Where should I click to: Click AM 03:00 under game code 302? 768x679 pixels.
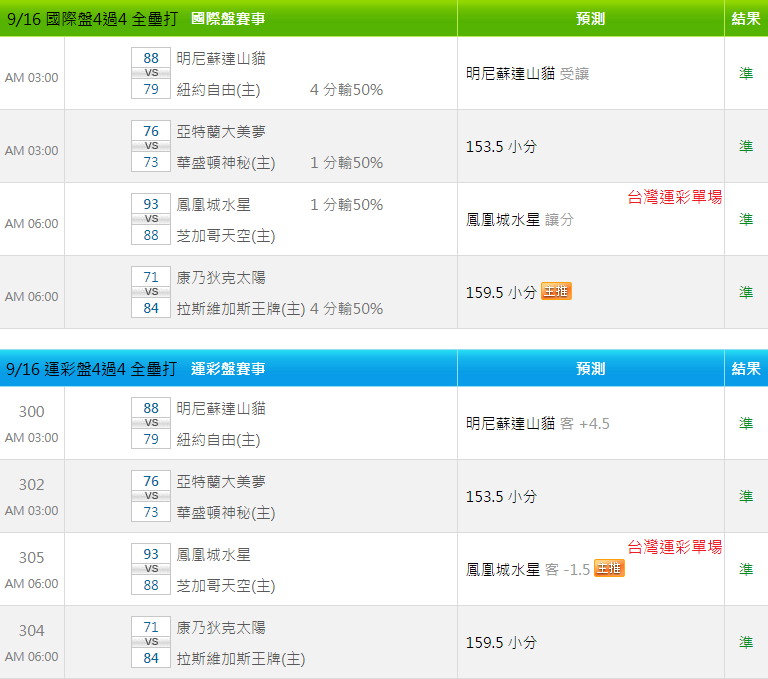tap(31, 510)
